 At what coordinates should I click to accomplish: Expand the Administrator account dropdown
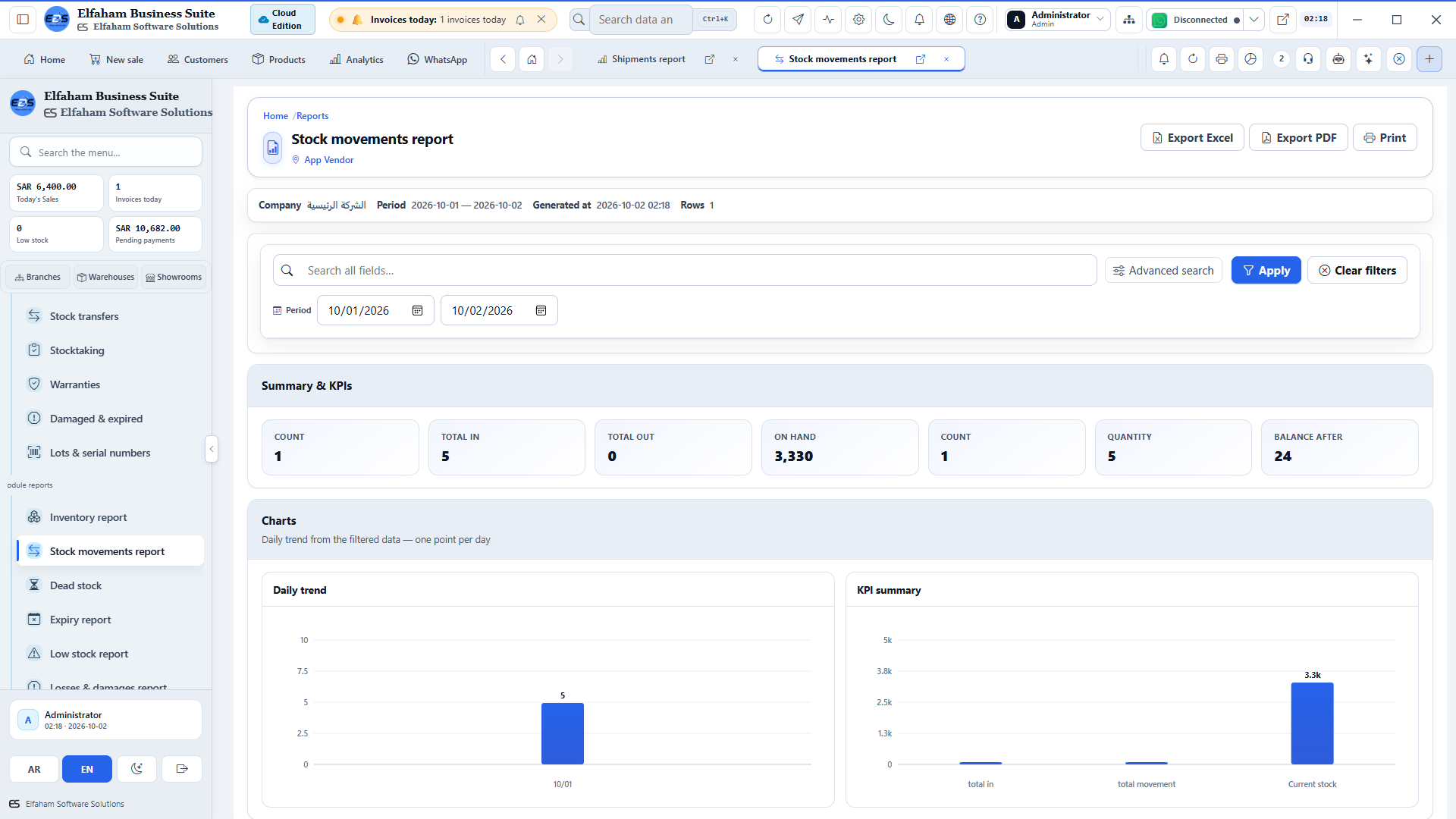pos(1058,20)
